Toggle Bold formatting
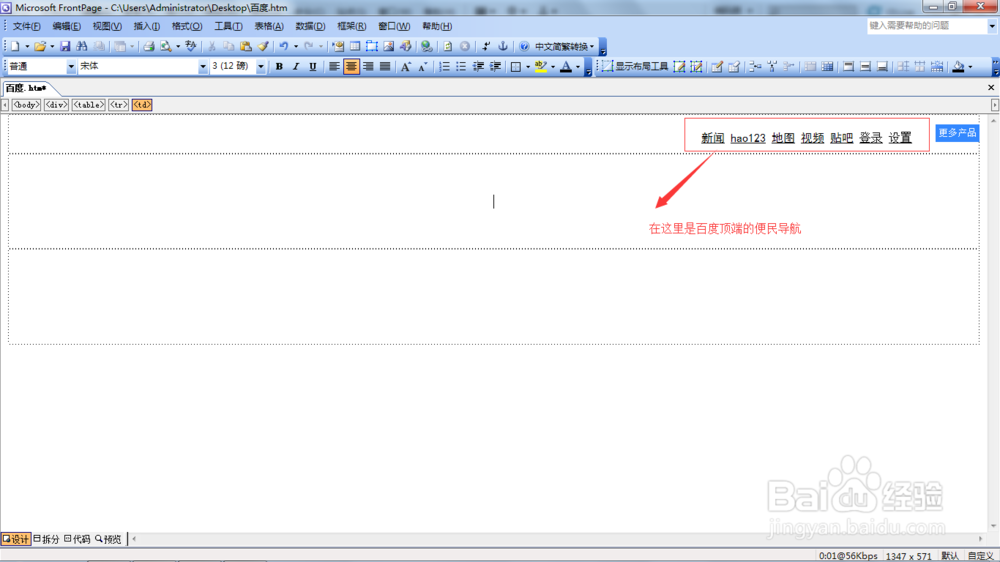The image size is (1000, 562). coord(279,66)
